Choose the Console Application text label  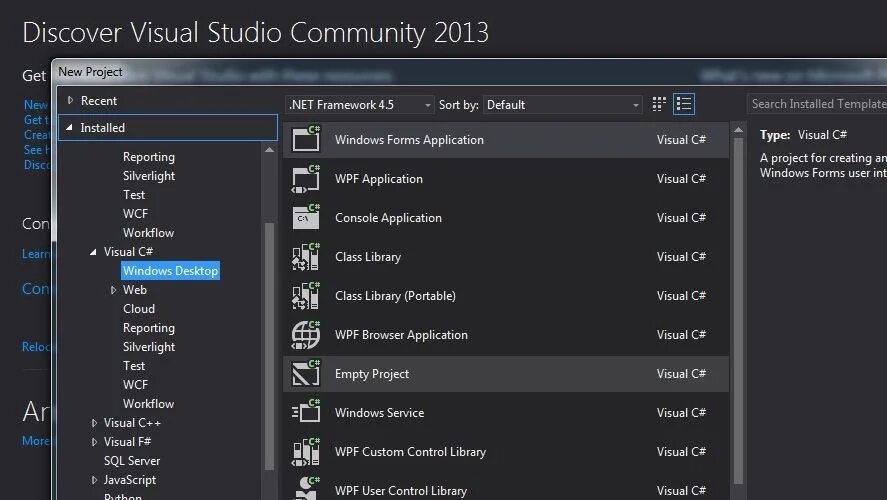tap(388, 218)
